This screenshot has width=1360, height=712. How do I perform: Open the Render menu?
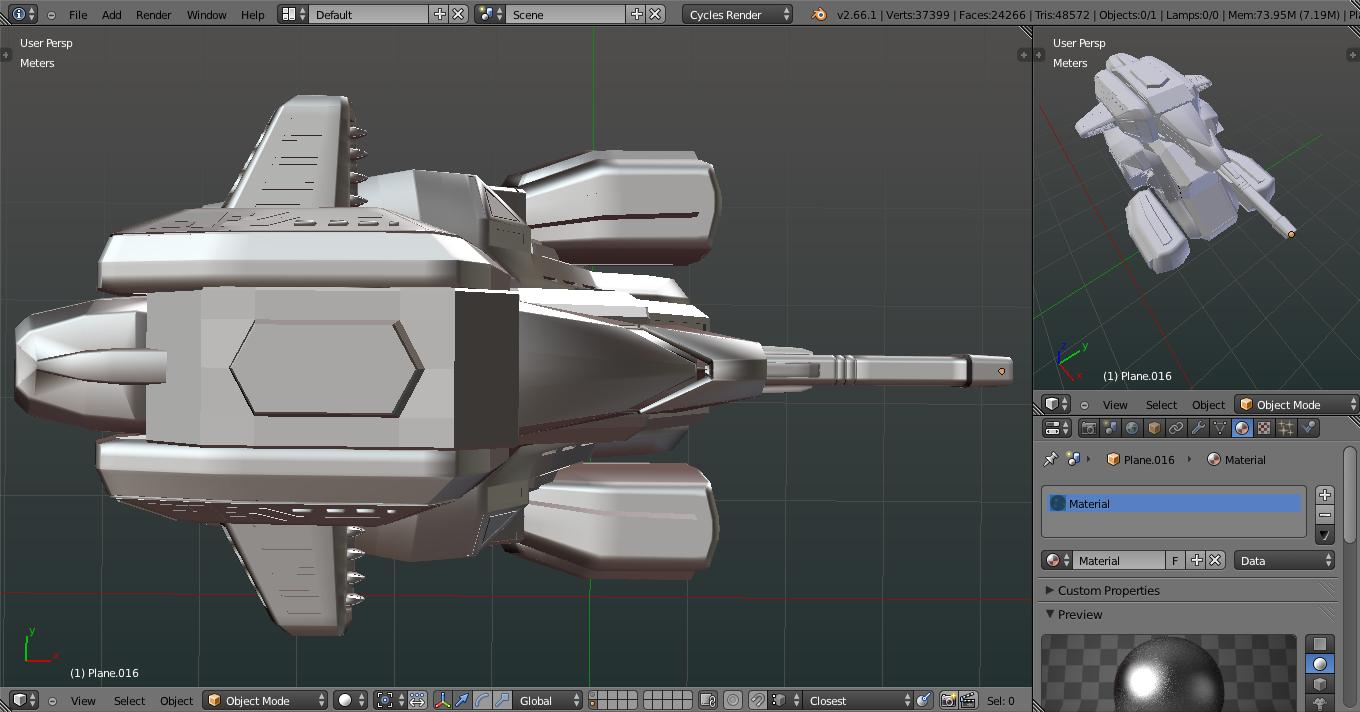pos(153,15)
